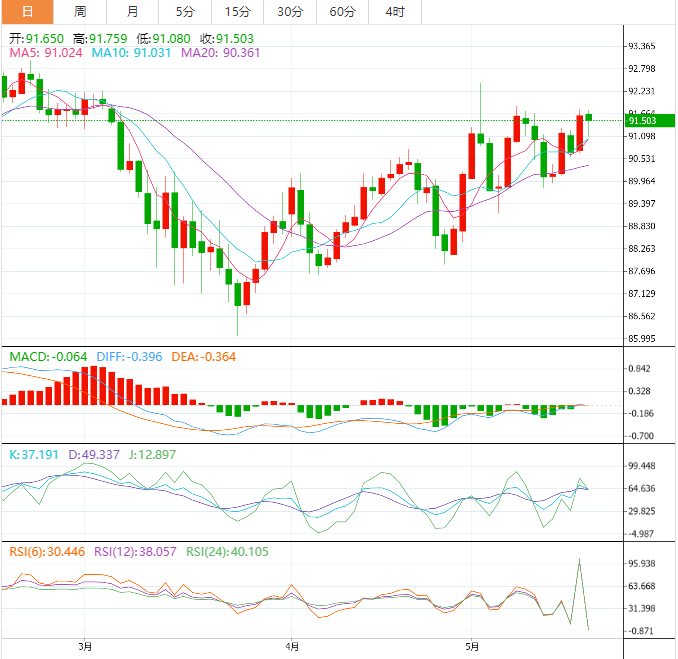The width and height of the screenshot is (678, 659).
Task: Open the 月 monthly timeframe tab
Action: [133, 12]
